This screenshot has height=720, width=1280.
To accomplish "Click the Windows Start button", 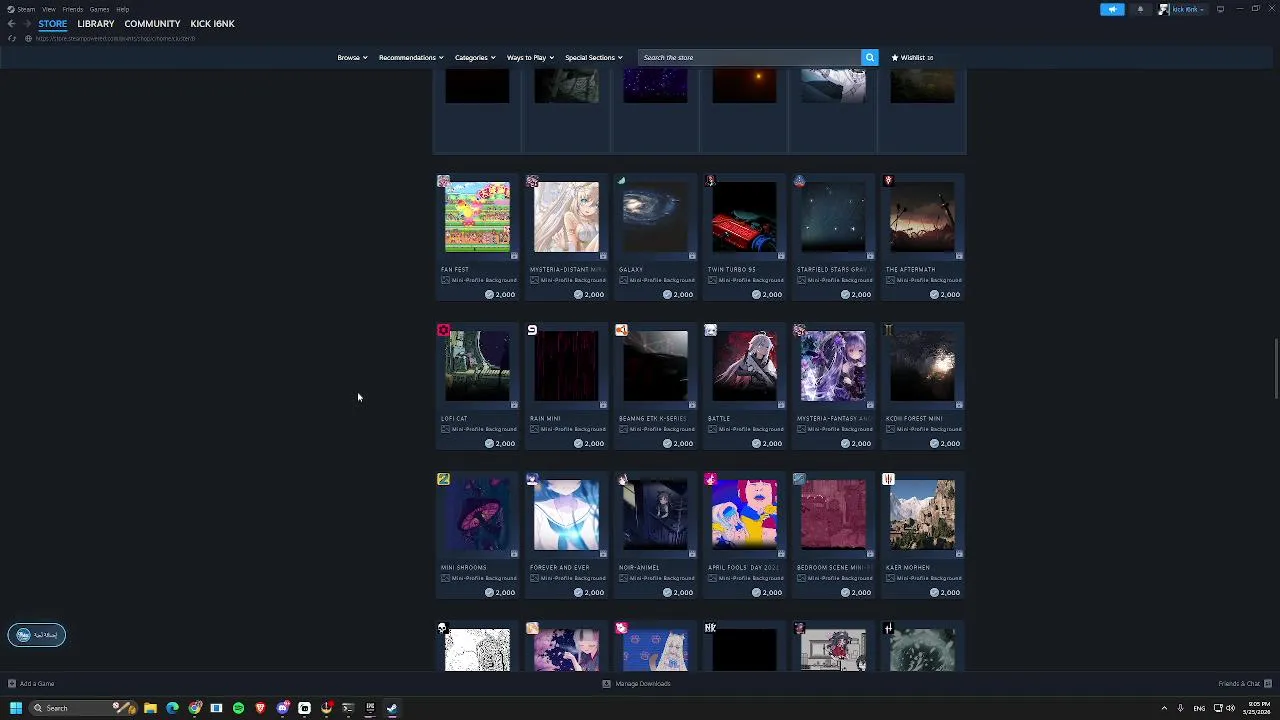I will [16, 708].
